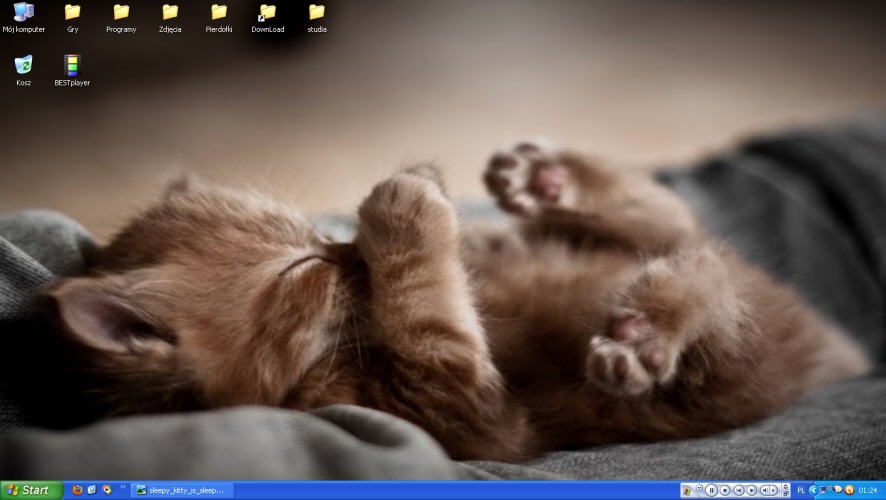Expand the Quick Launch overflow chevron
Image resolution: width=886 pixels, height=500 pixels.
tap(123, 489)
